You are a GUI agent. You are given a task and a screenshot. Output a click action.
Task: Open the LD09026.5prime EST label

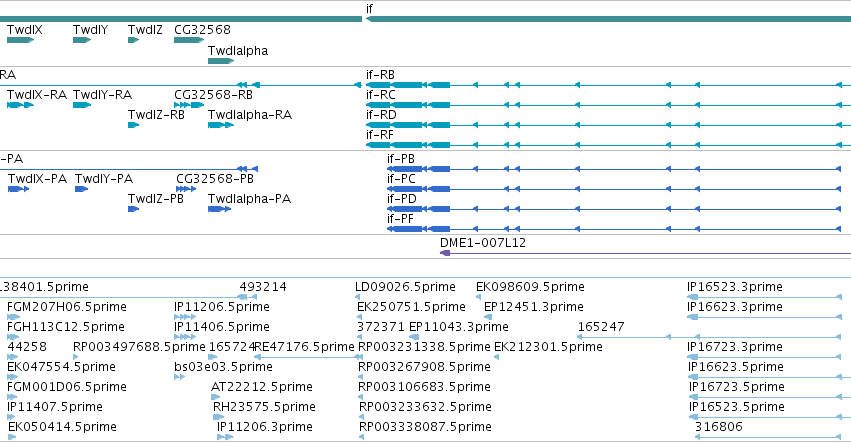(x=405, y=287)
